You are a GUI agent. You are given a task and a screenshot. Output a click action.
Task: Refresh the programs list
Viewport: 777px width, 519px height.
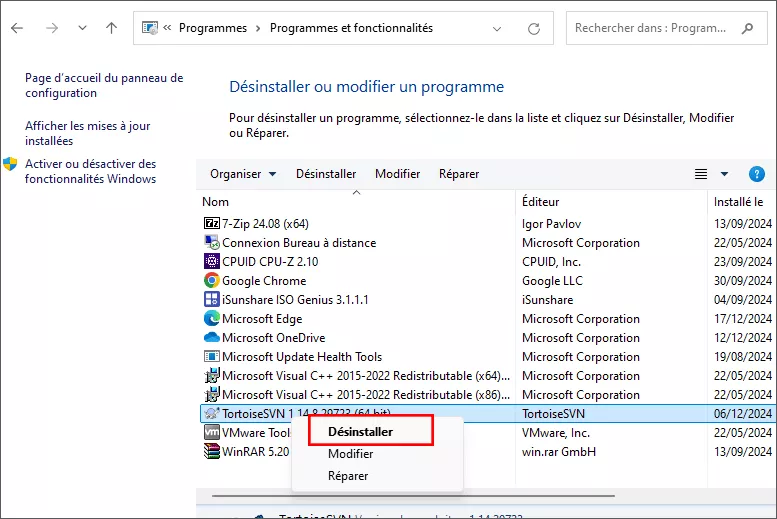point(534,29)
